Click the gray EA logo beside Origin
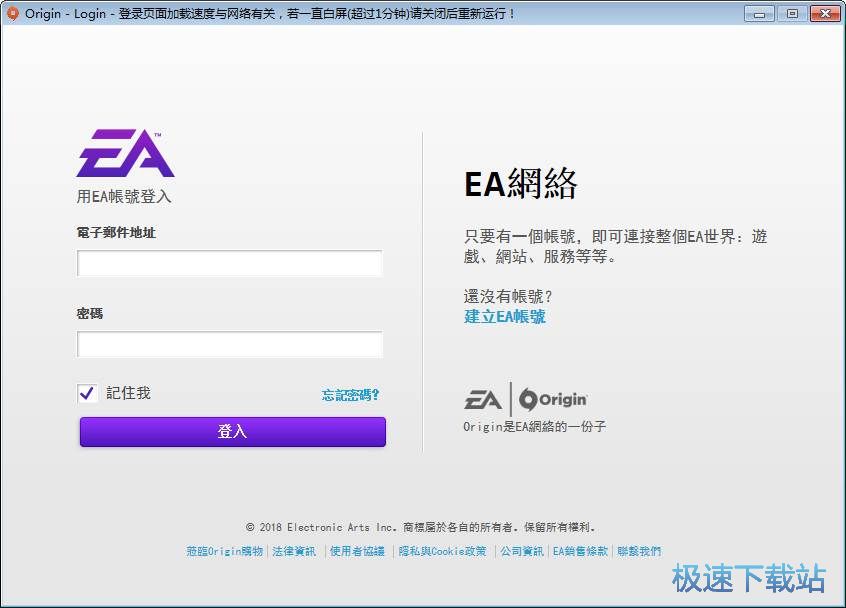The image size is (846, 608). (483, 399)
